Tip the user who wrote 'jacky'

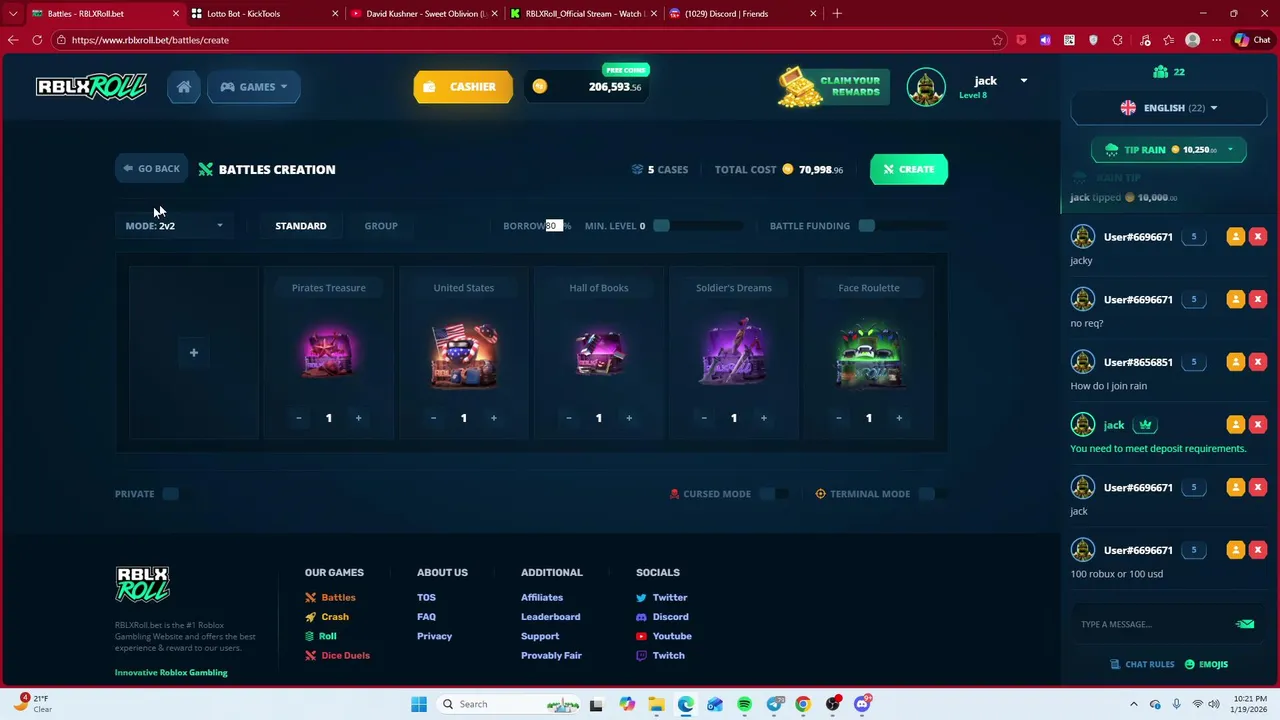(1235, 237)
